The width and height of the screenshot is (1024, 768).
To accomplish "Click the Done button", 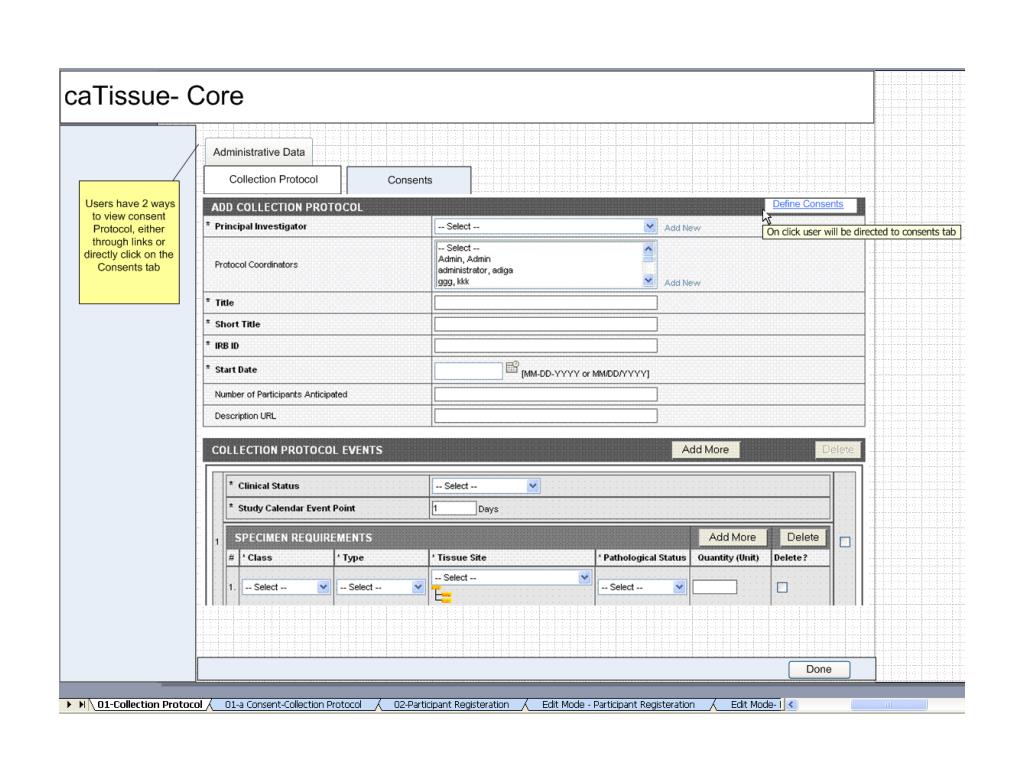I will pyautogui.click(x=819, y=669).
